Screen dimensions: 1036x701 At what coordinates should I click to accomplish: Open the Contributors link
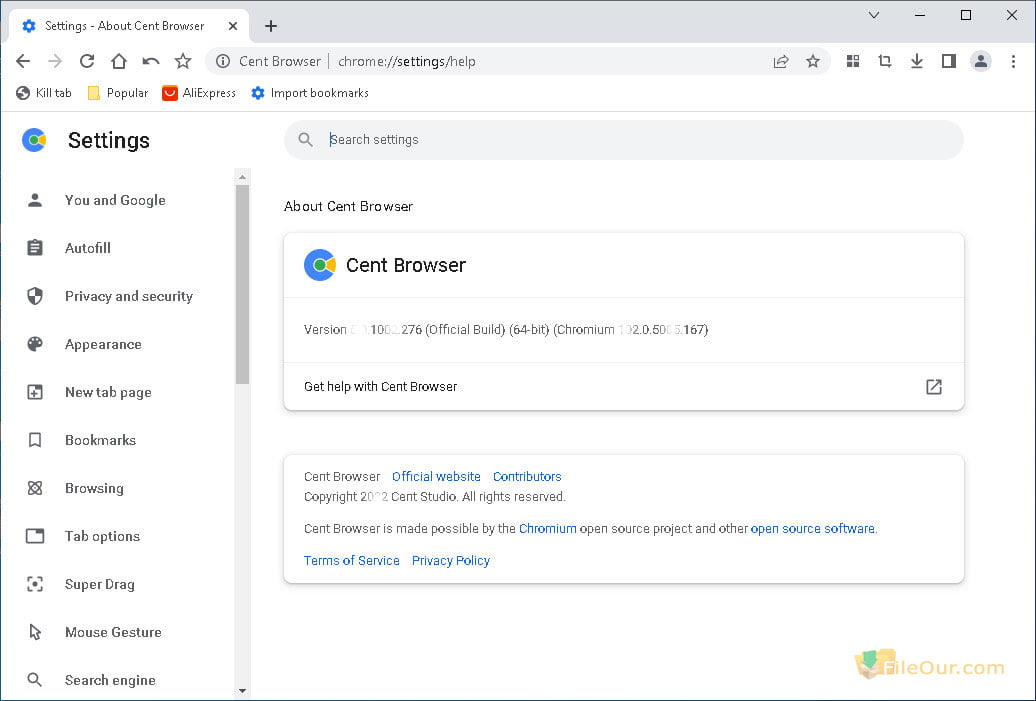click(527, 476)
